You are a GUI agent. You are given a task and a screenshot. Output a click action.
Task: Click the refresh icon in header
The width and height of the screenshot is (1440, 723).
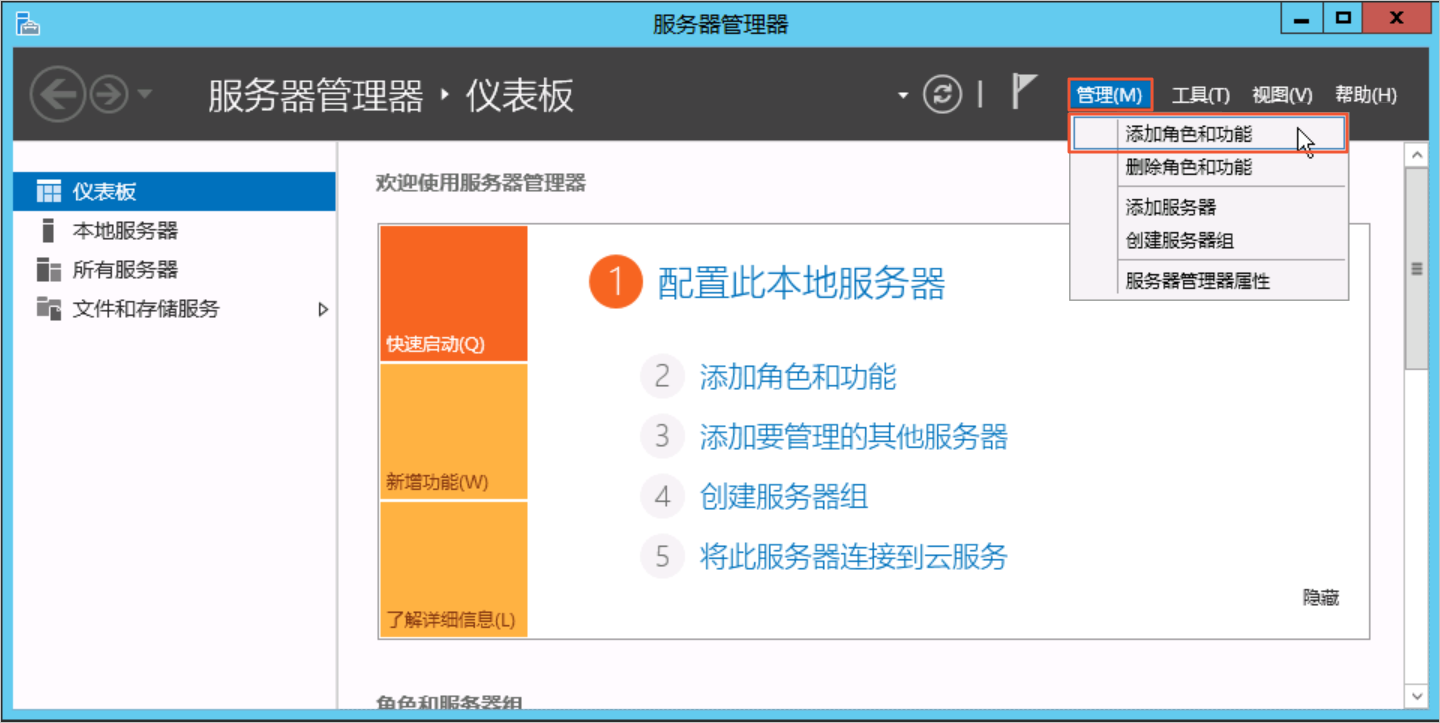coord(941,95)
